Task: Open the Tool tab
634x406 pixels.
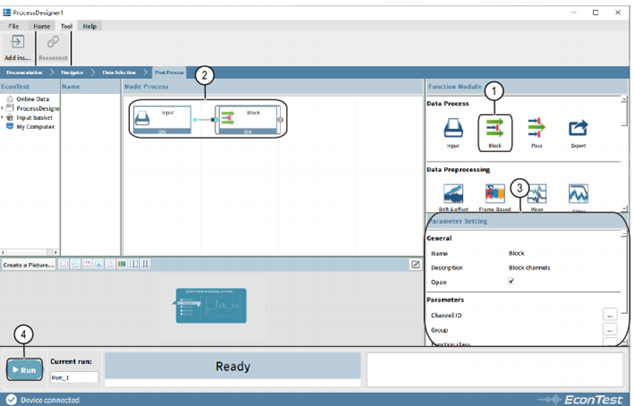Action: 66,26
